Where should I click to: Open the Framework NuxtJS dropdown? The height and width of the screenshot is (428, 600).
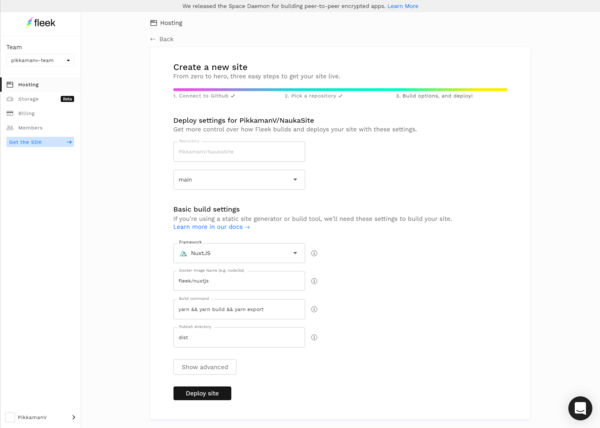[239, 253]
